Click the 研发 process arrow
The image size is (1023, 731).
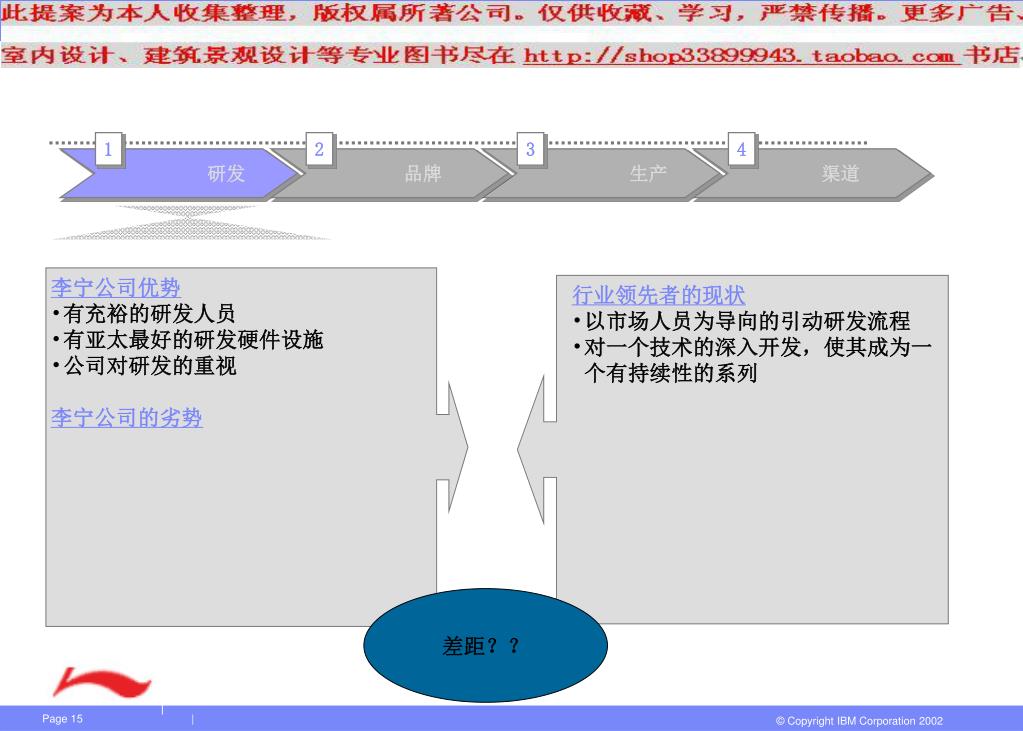point(181,174)
